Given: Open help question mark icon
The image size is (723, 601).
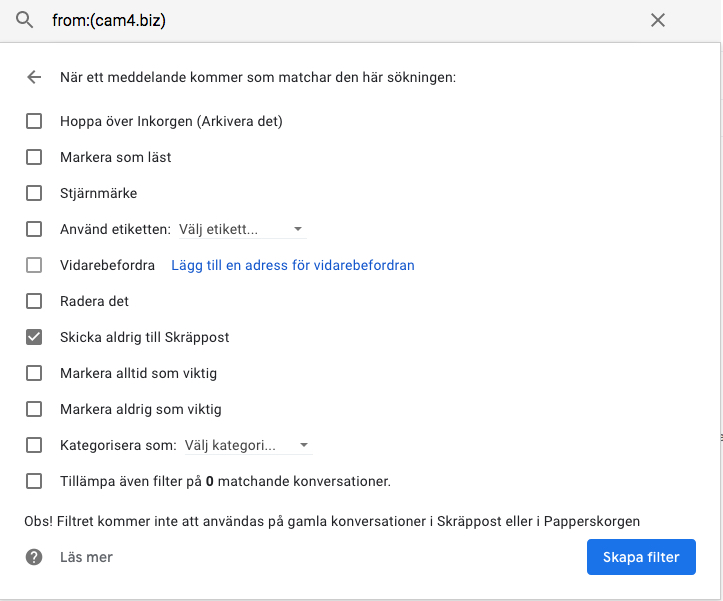Looking at the screenshot, I should (34, 557).
